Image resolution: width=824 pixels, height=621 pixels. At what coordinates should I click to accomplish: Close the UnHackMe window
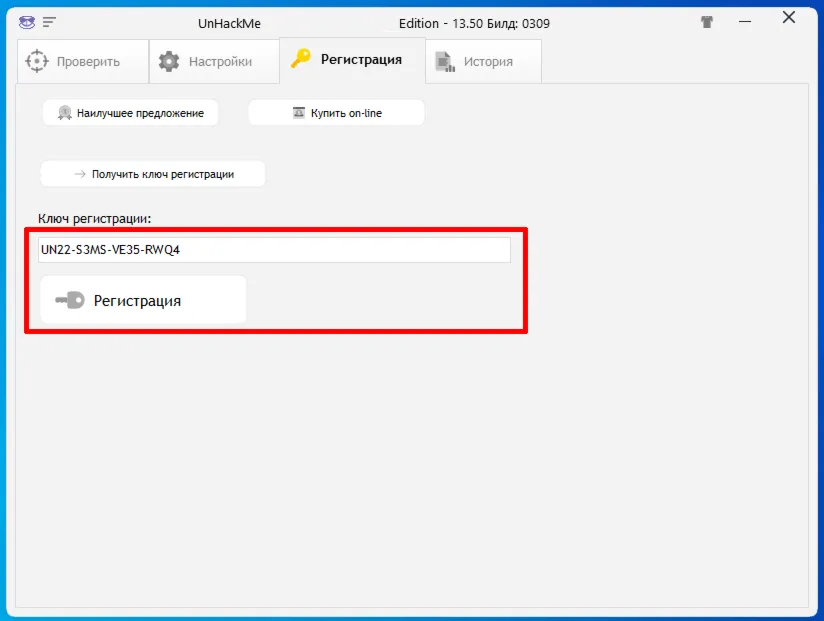point(789,18)
